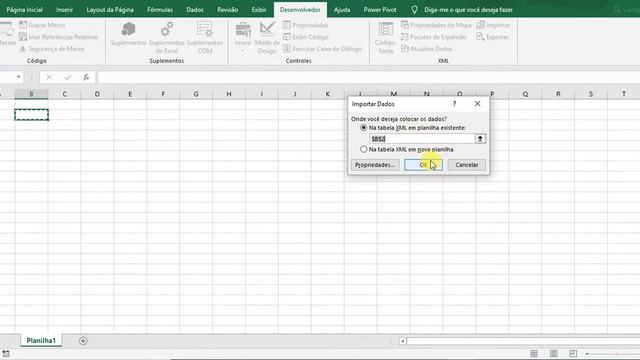
Task: Switch to Page Layout view
Action: click(x=553, y=353)
